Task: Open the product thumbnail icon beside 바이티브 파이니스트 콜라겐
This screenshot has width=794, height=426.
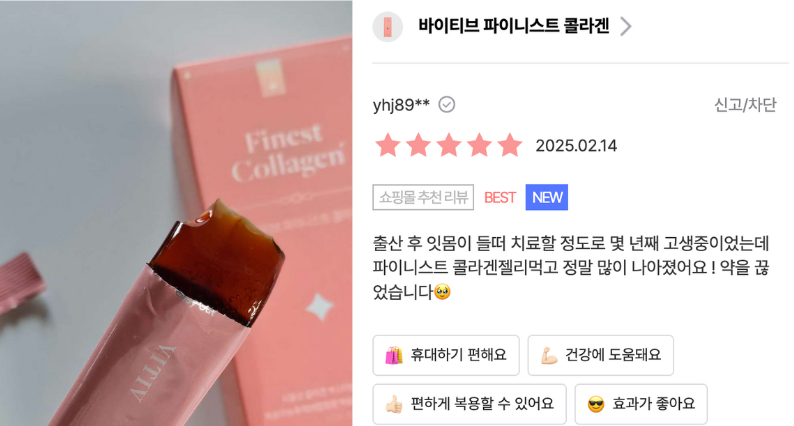Action: pos(387,27)
